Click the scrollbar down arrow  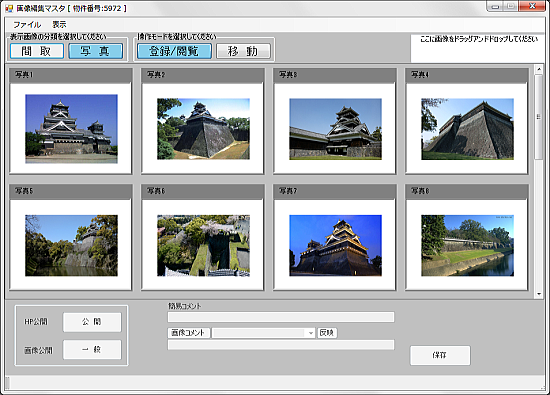539,294
